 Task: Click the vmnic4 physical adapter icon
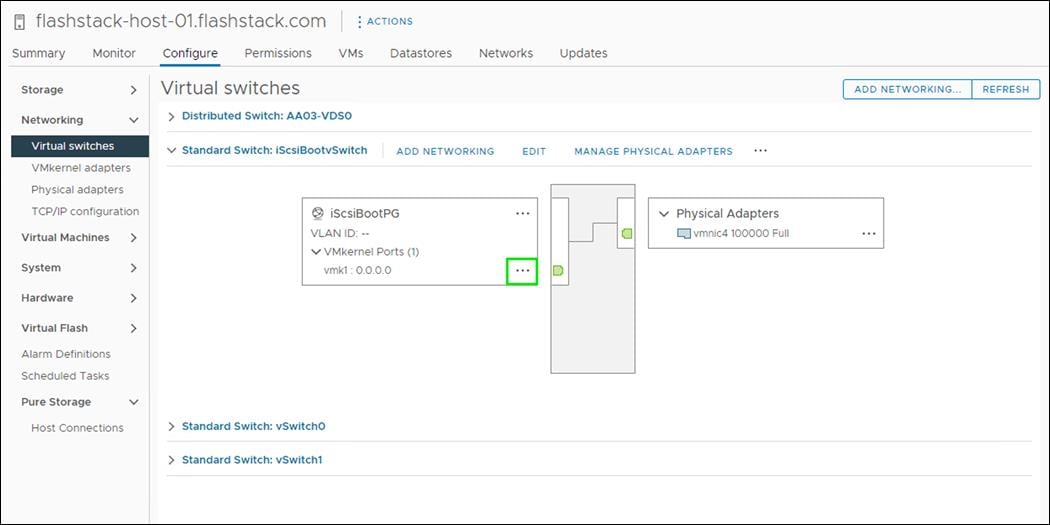click(x=684, y=234)
